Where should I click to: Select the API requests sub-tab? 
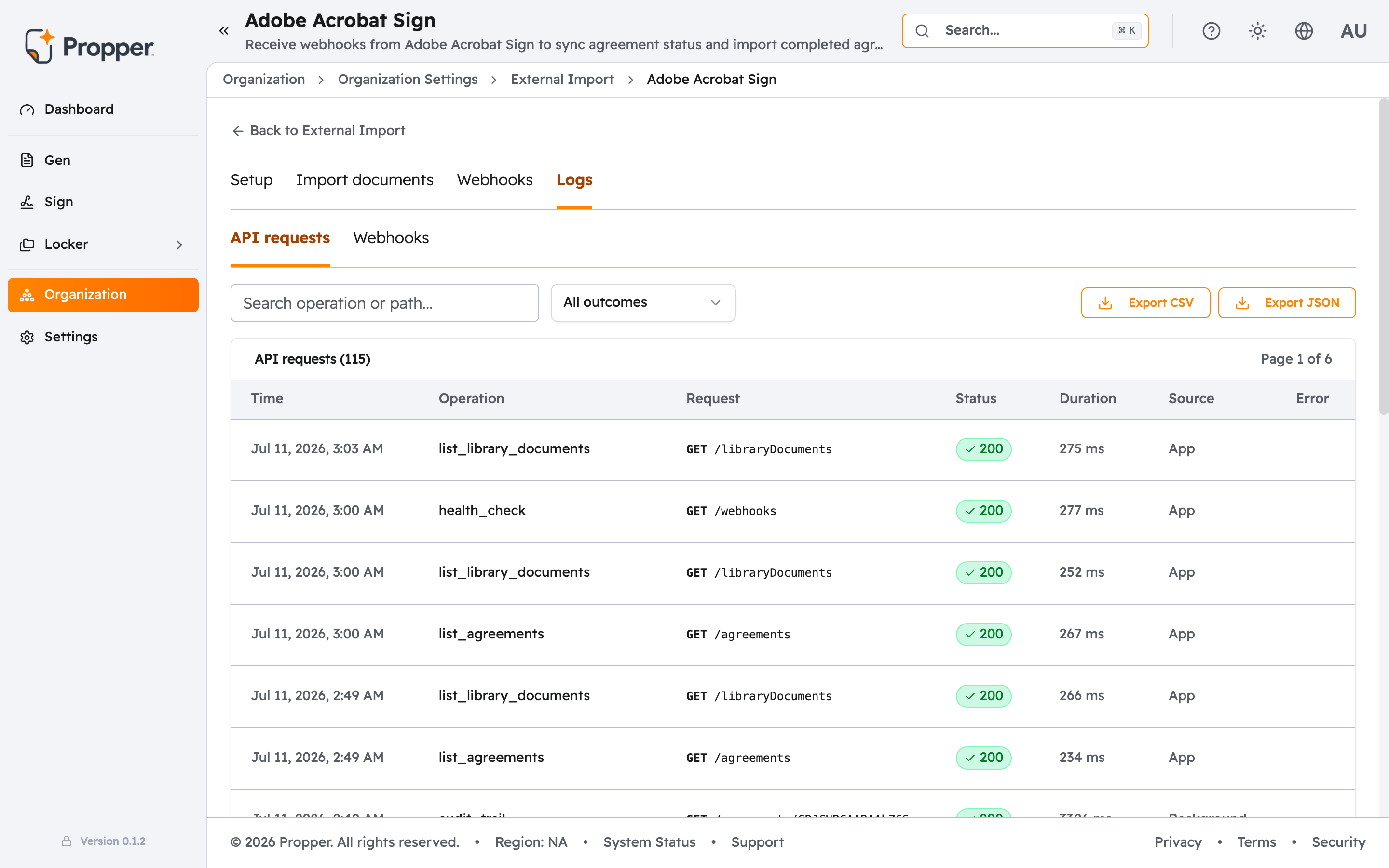pyautogui.click(x=280, y=238)
